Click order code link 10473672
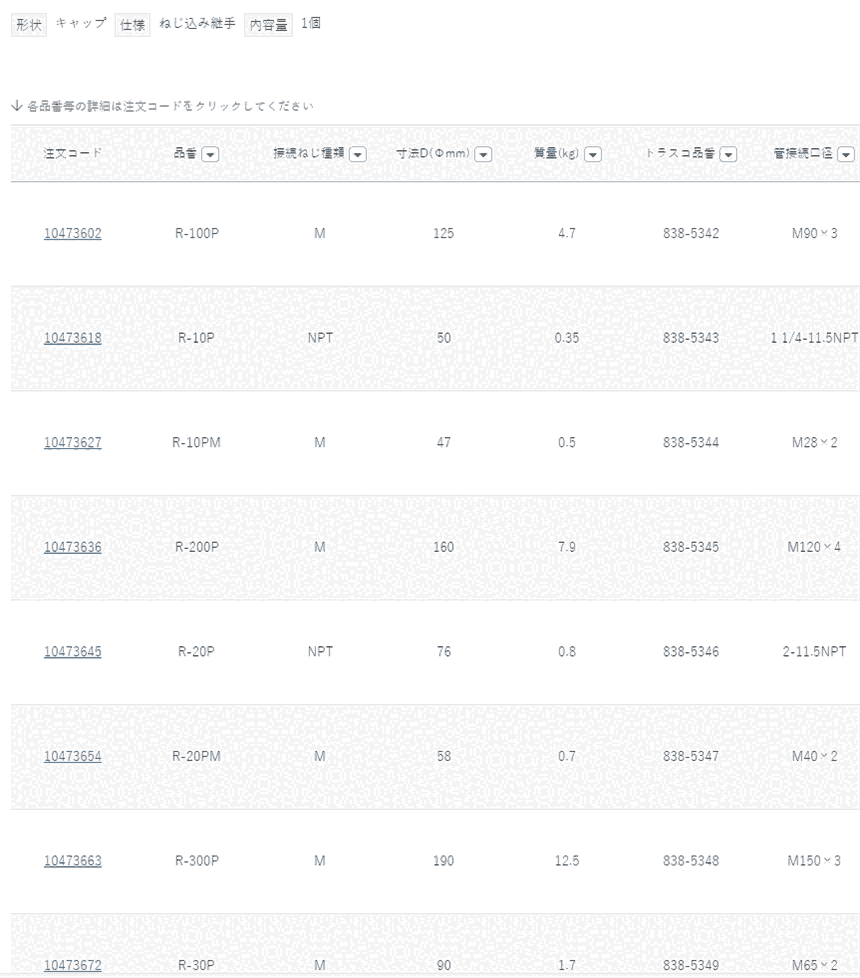 72,965
